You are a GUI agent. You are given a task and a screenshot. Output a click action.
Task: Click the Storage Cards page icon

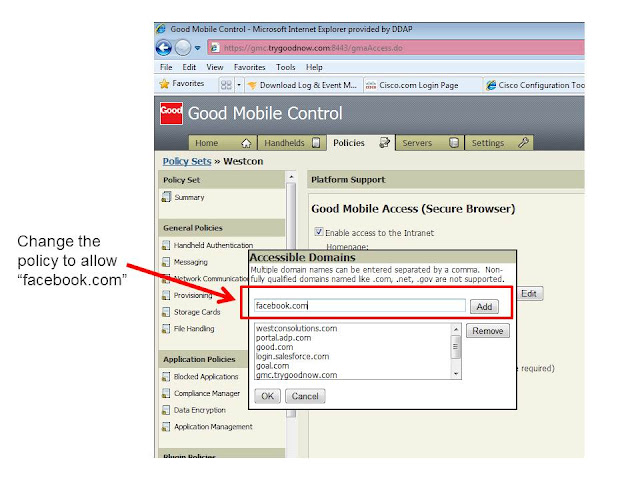click(166, 312)
